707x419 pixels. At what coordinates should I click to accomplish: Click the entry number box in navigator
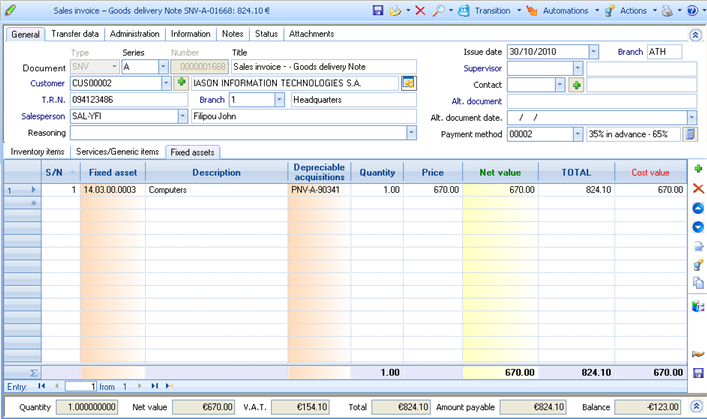click(x=81, y=387)
